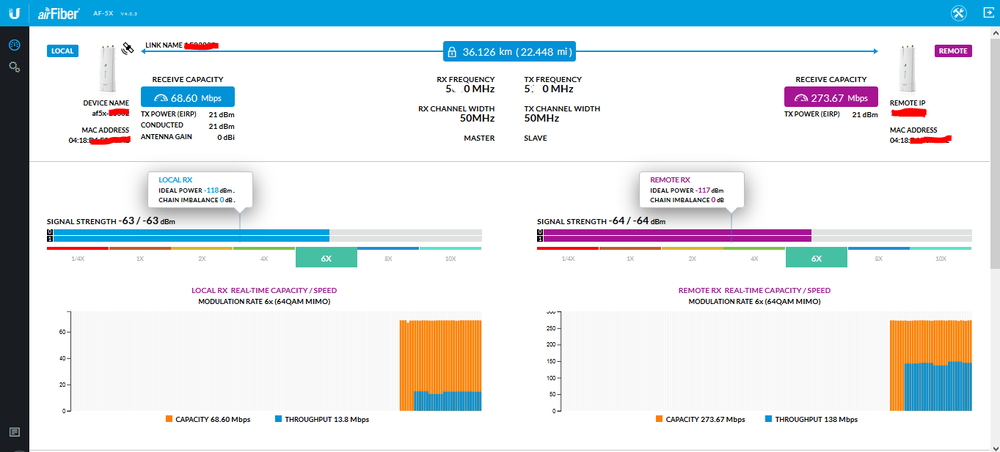1000x452 pixels.
Task: Open the log icon at sidebar bottom
Action: point(14,431)
